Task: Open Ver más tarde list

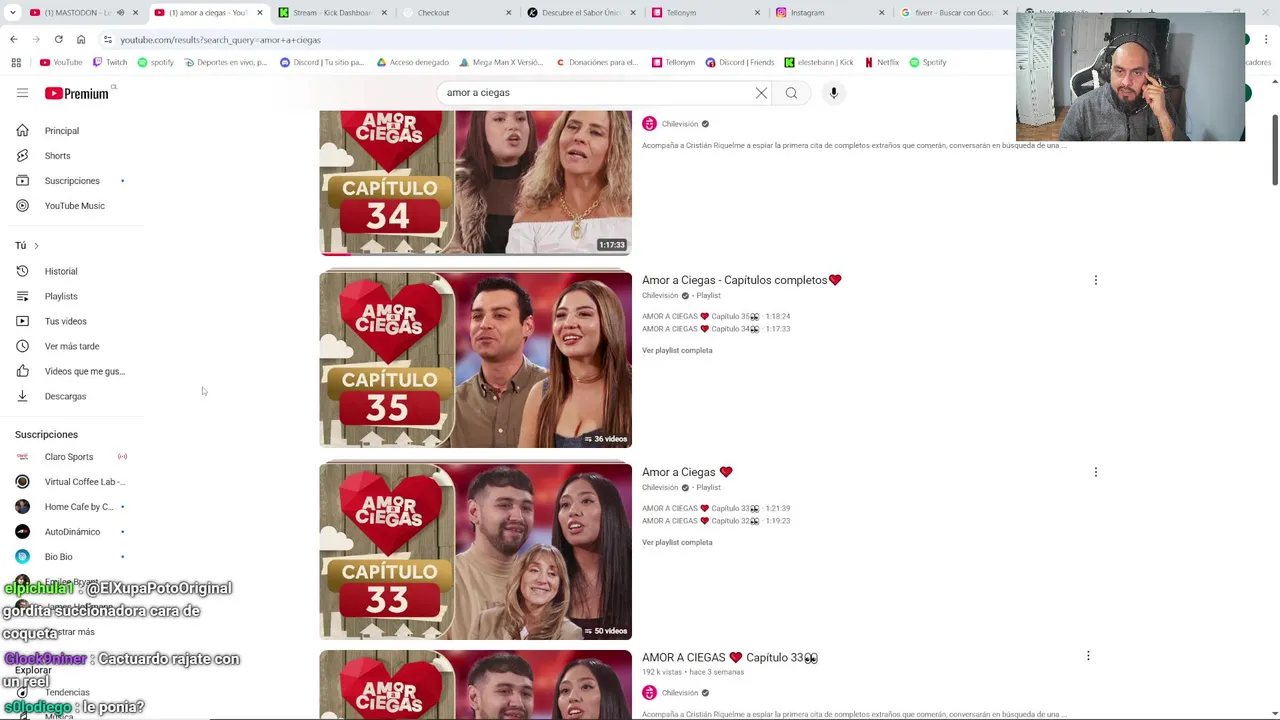Action: pyautogui.click(x=73, y=346)
